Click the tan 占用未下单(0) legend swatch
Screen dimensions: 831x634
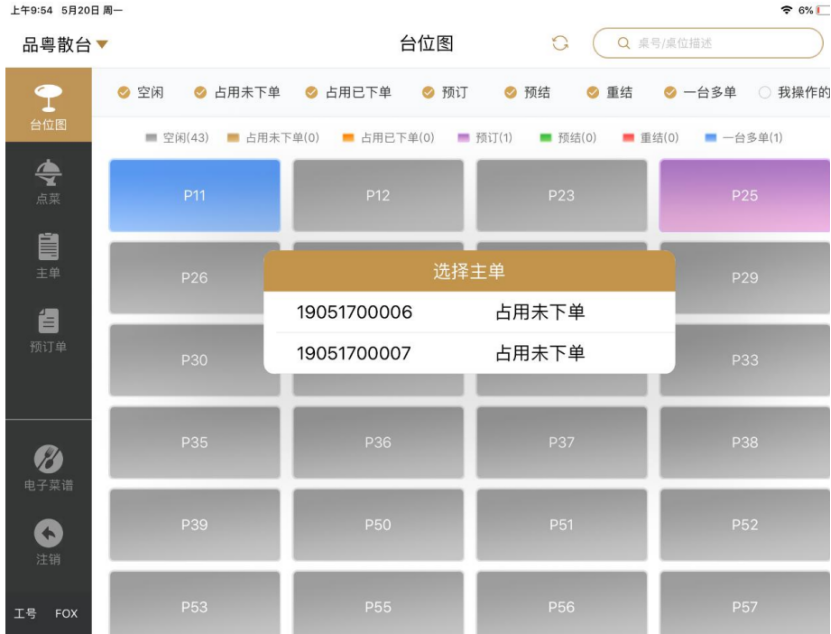point(233,138)
